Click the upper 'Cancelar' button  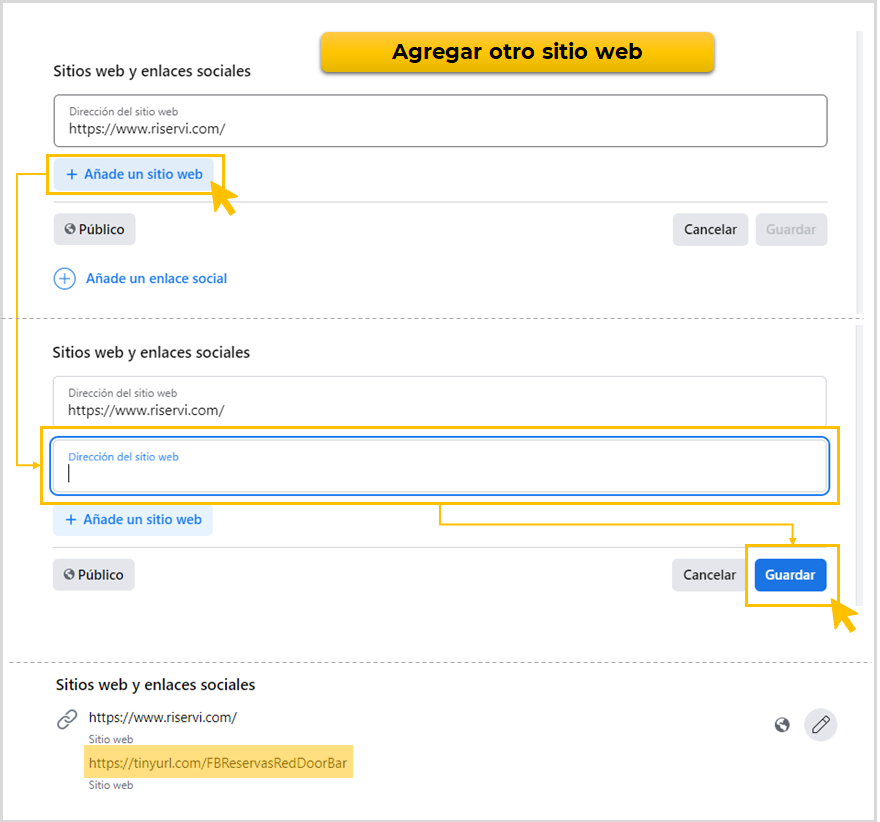click(x=710, y=229)
